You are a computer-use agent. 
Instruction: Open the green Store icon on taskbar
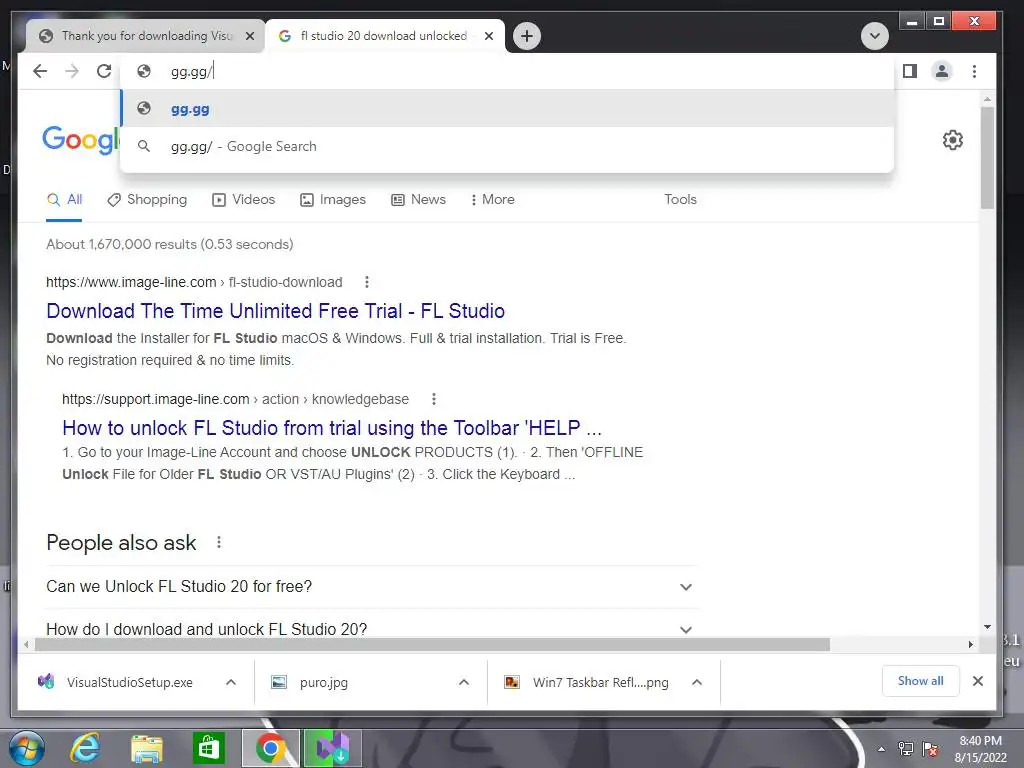(x=208, y=748)
